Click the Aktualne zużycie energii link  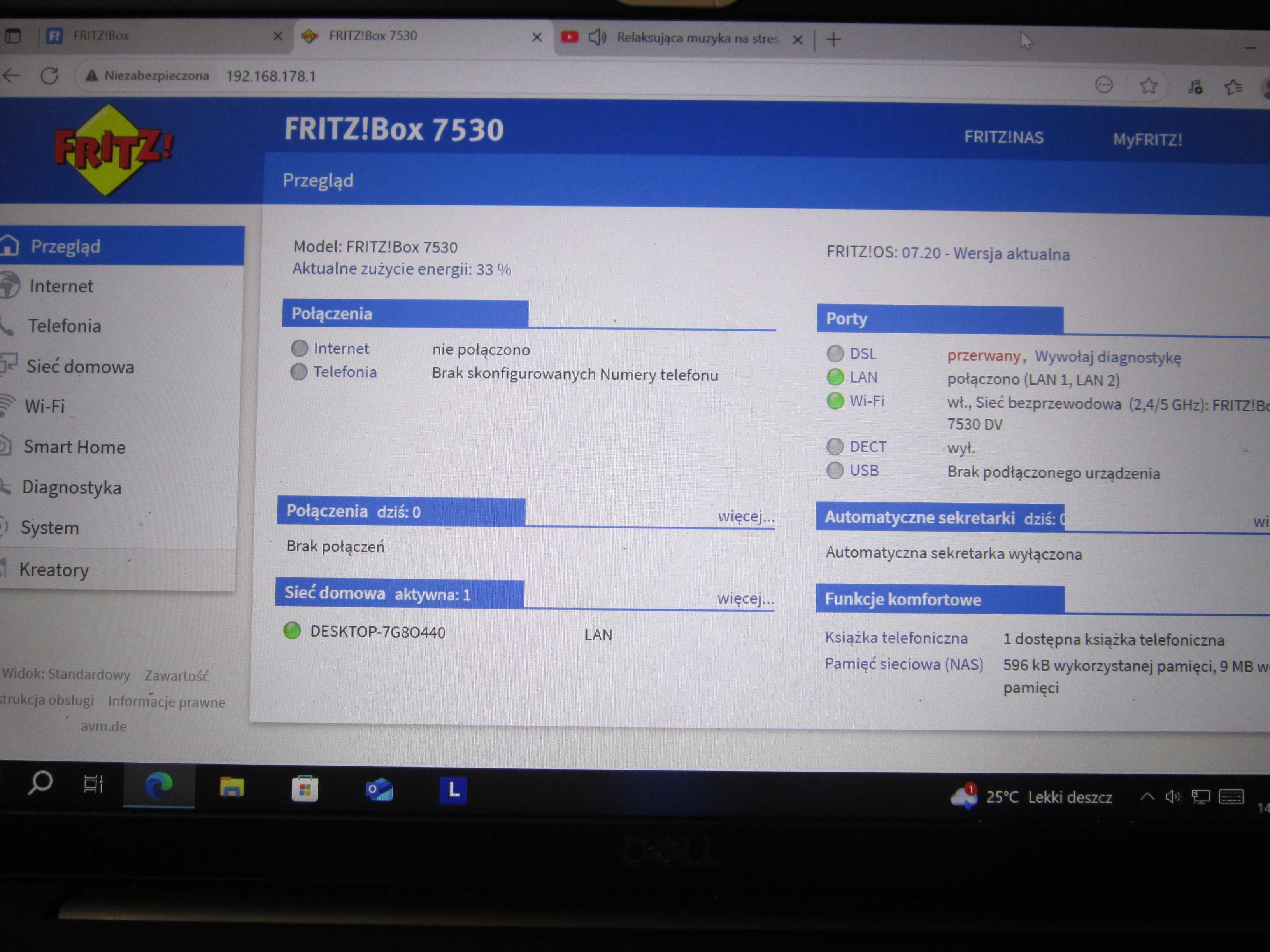tap(402, 269)
